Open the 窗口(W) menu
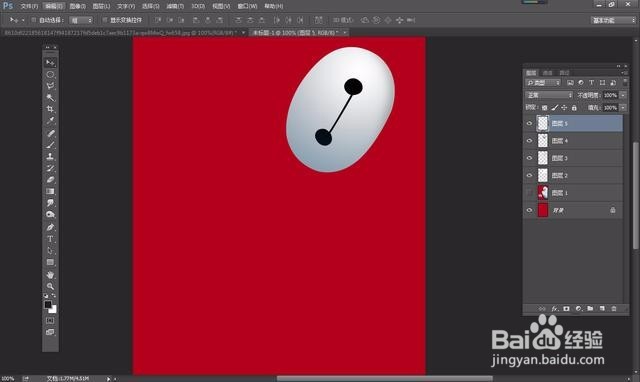 247,6
